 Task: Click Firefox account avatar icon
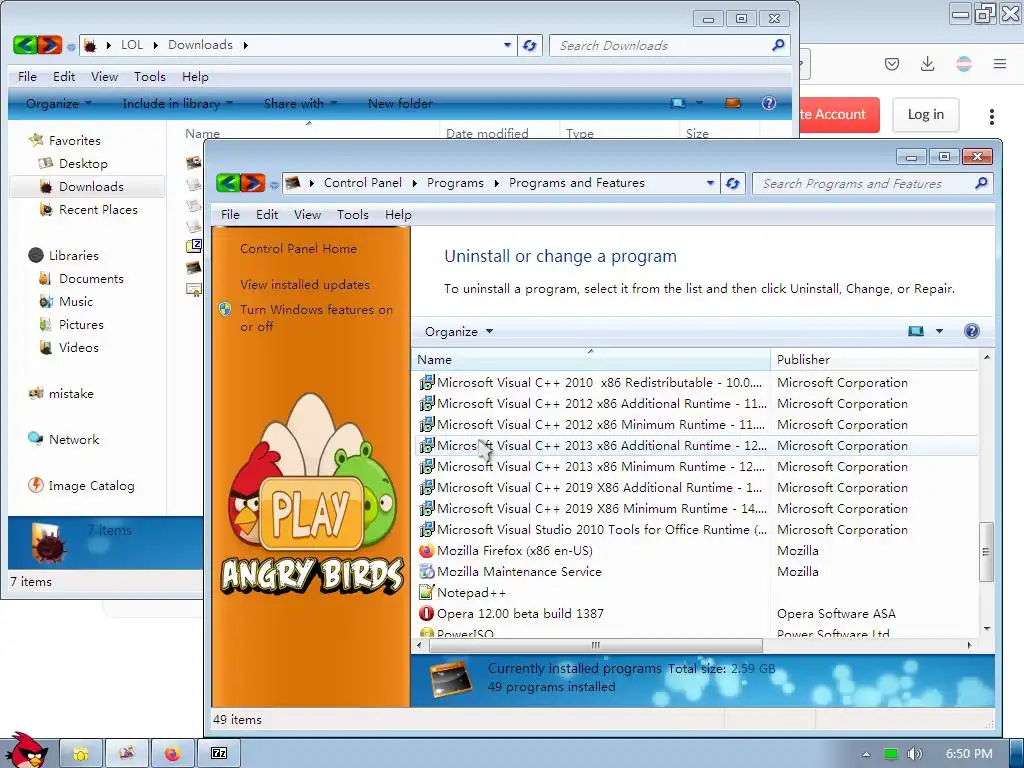click(x=964, y=63)
